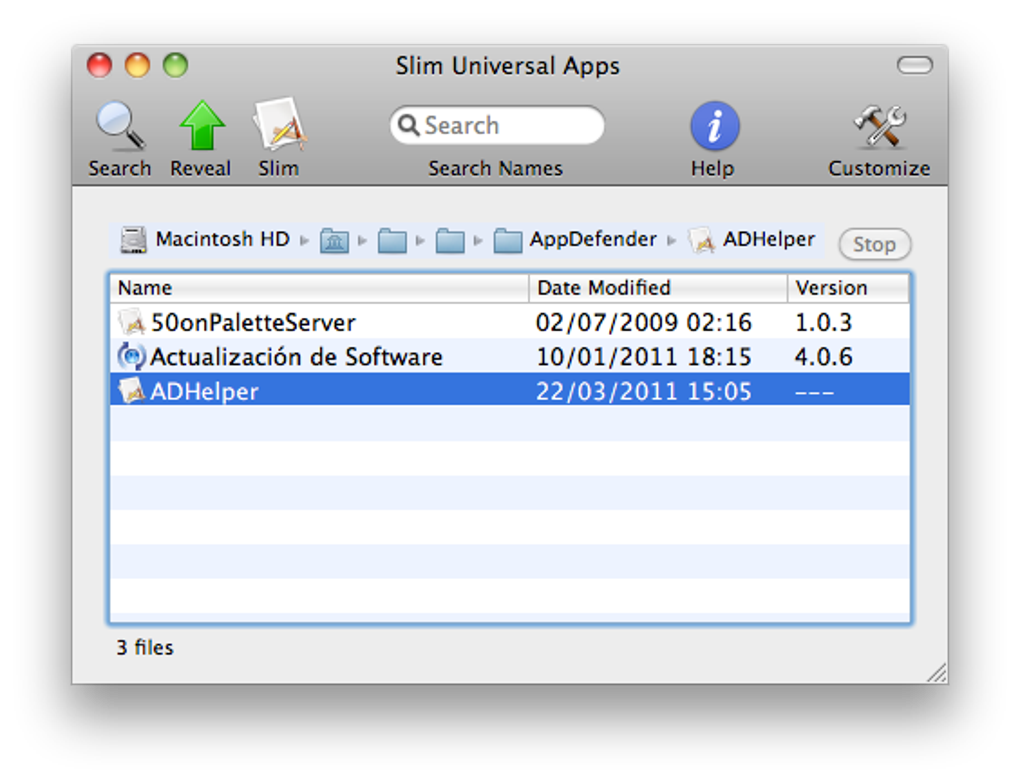This screenshot has height=783, width=1020.
Task: Click inside the Search Names field
Action: 497,125
